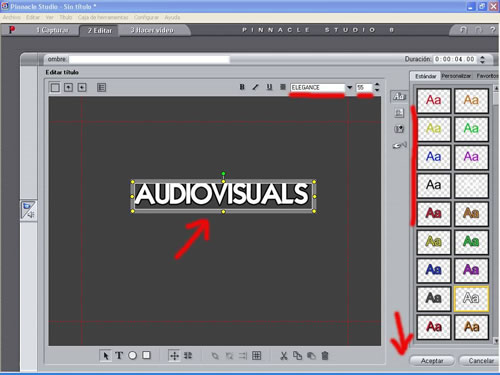The width and height of the screenshot is (500, 375).
Task: Cut selection with the scissors icon
Action: (x=284, y=356)
